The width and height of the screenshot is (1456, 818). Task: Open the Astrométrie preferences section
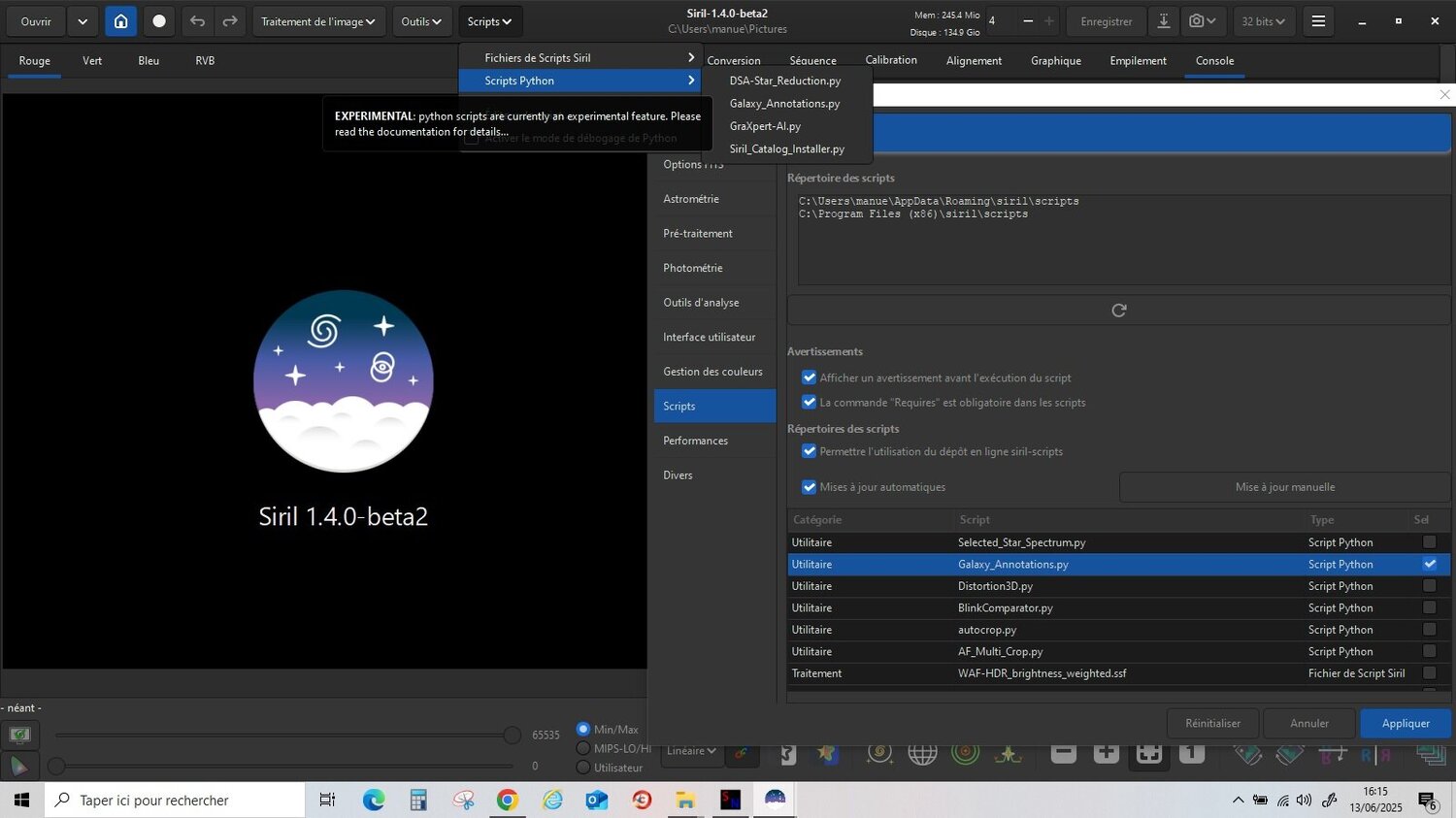click(715, 199)
